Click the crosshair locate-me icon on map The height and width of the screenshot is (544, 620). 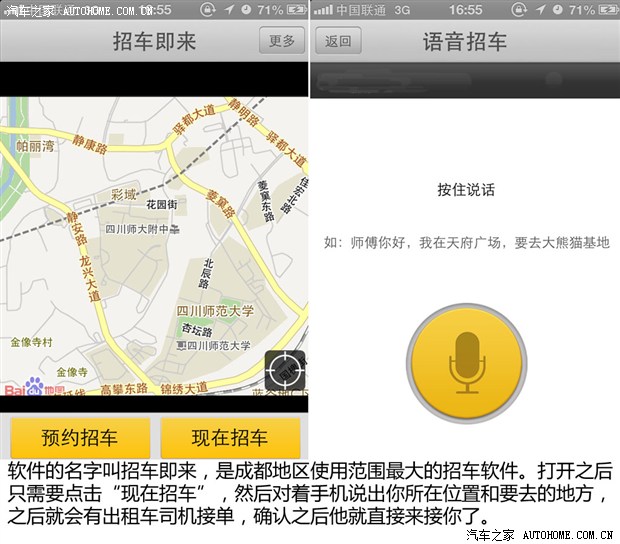coord(285,371)
